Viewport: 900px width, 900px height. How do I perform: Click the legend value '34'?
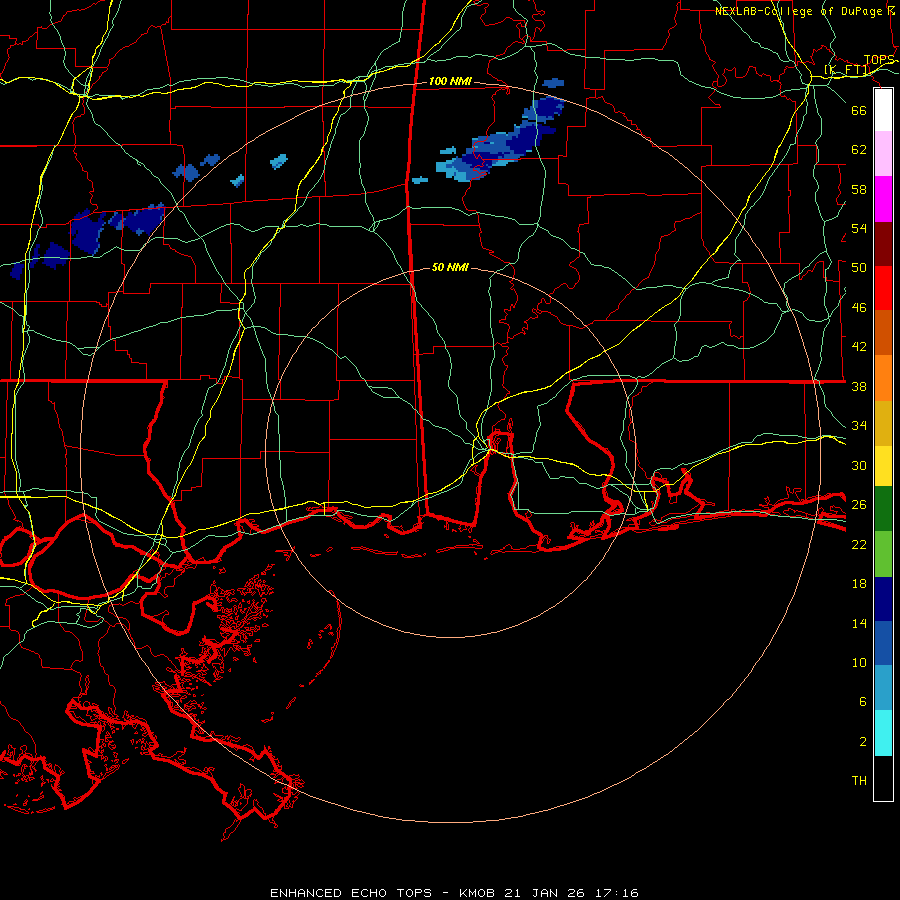[859, 426]
